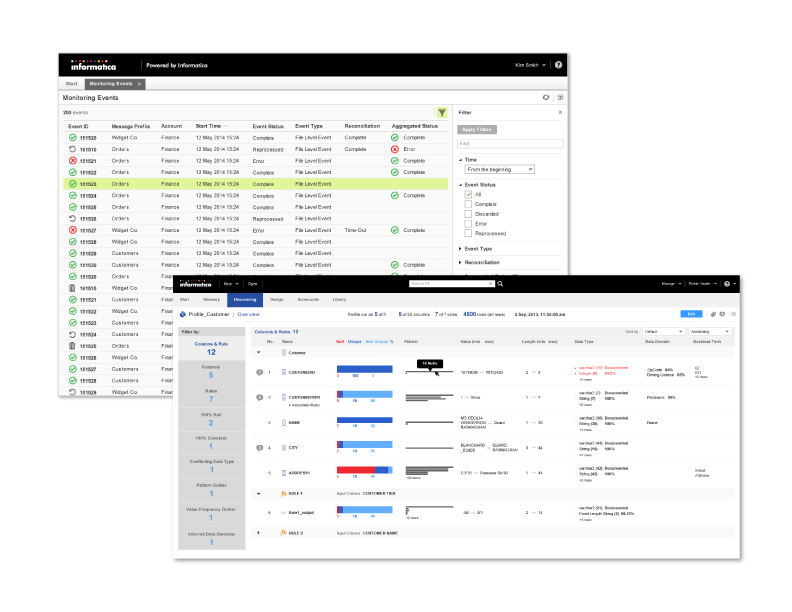Click fx icon of RULE 2
This screenshot has width=792, height=612.
(283, 533)
